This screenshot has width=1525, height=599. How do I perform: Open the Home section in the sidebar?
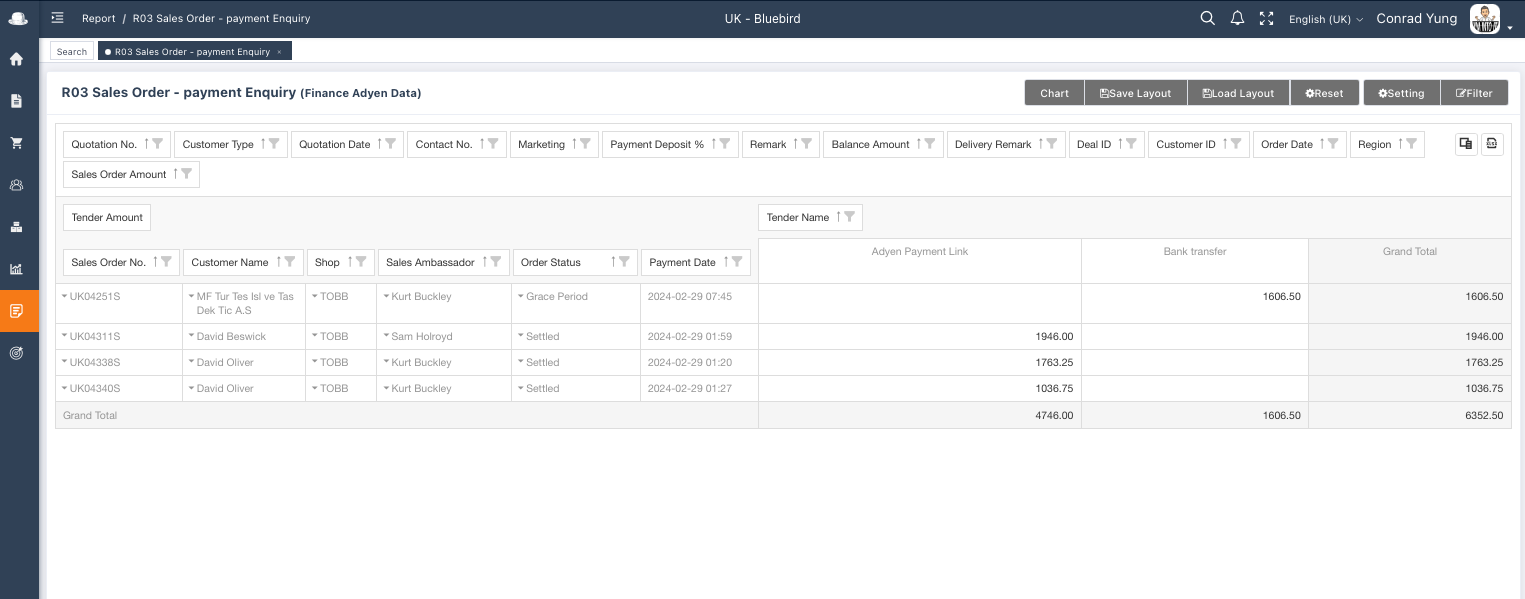pos(17,59)
